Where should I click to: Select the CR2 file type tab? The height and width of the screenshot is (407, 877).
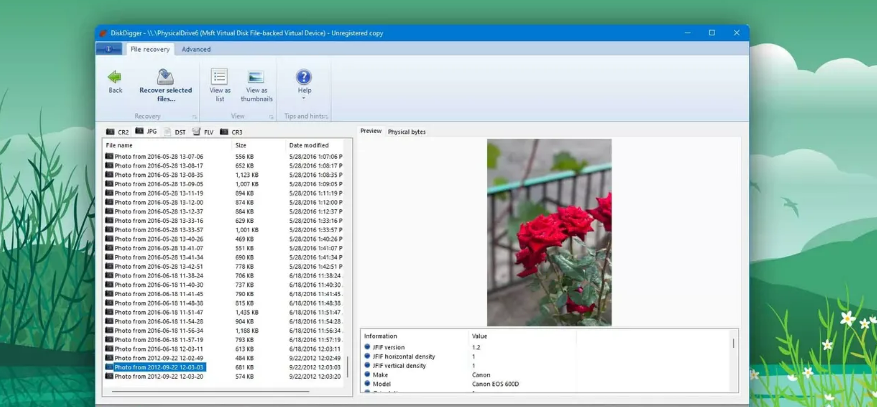117,132
